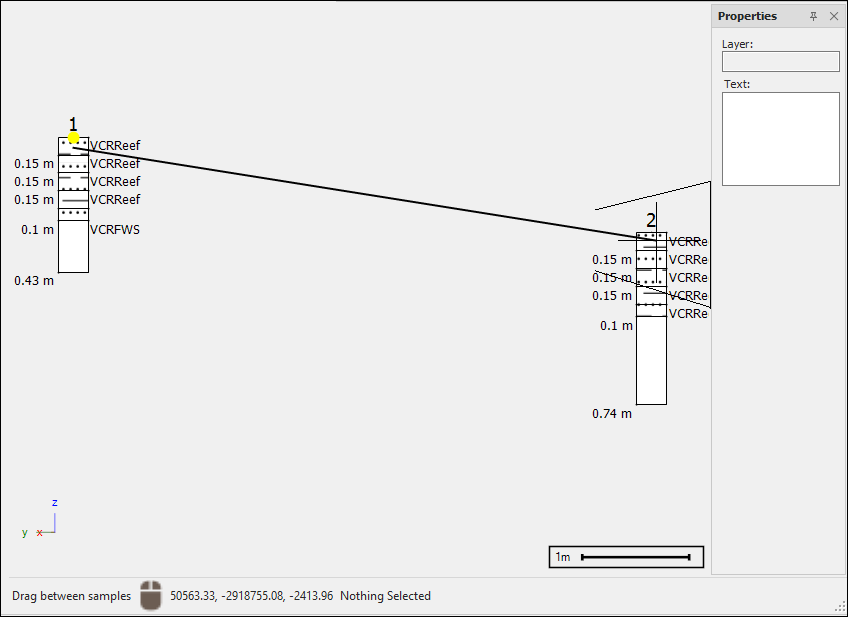Screen dimensions: 848x617
Task: Close the Properties panel
Action: click(834, 16)
